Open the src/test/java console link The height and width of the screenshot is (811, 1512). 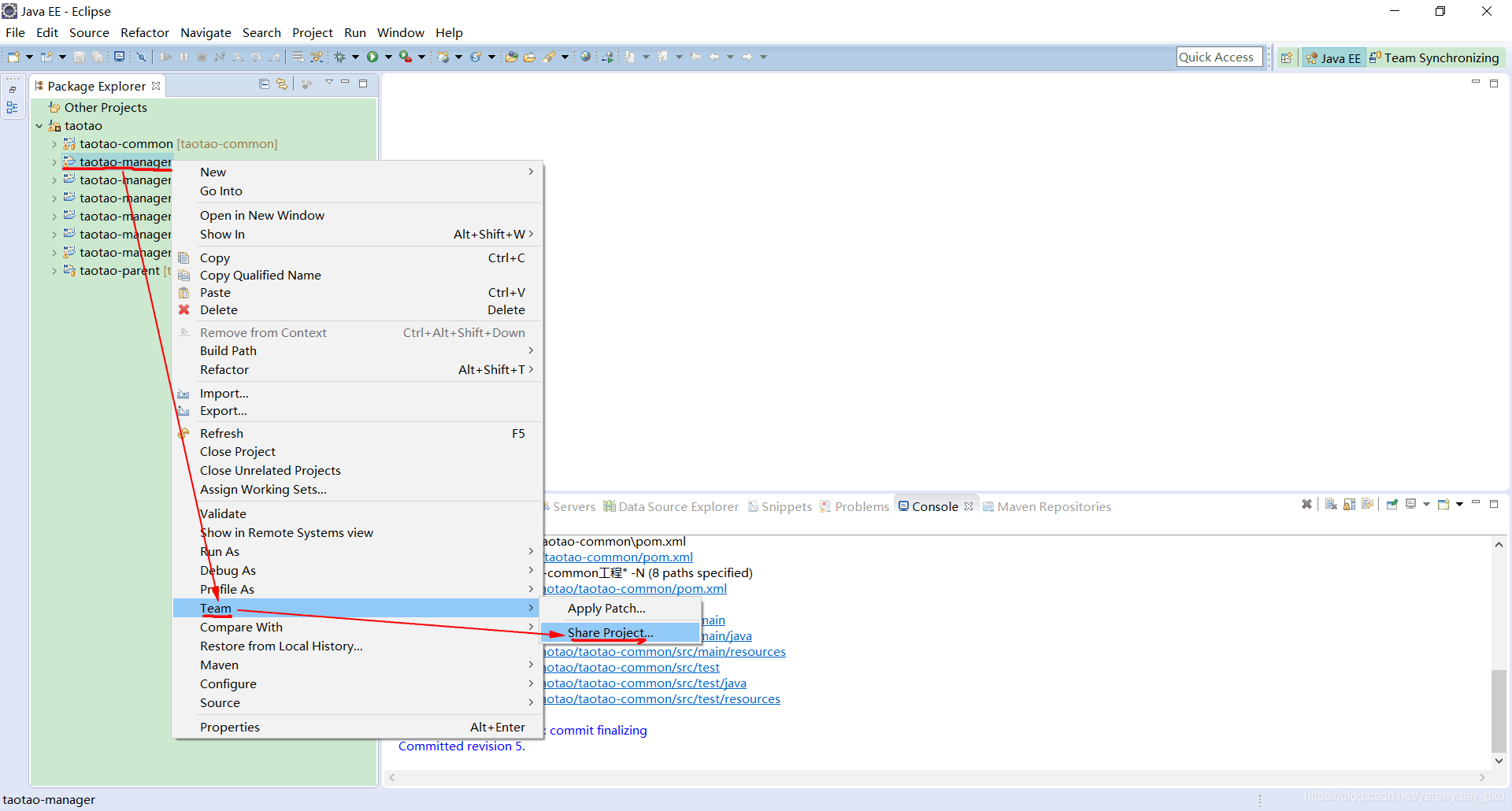645,683
